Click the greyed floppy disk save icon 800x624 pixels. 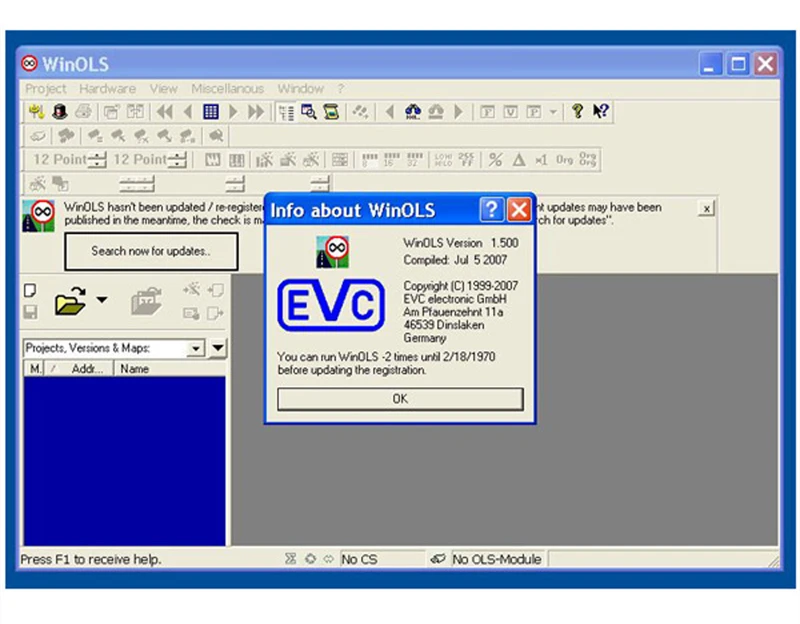tap(30, 312)
